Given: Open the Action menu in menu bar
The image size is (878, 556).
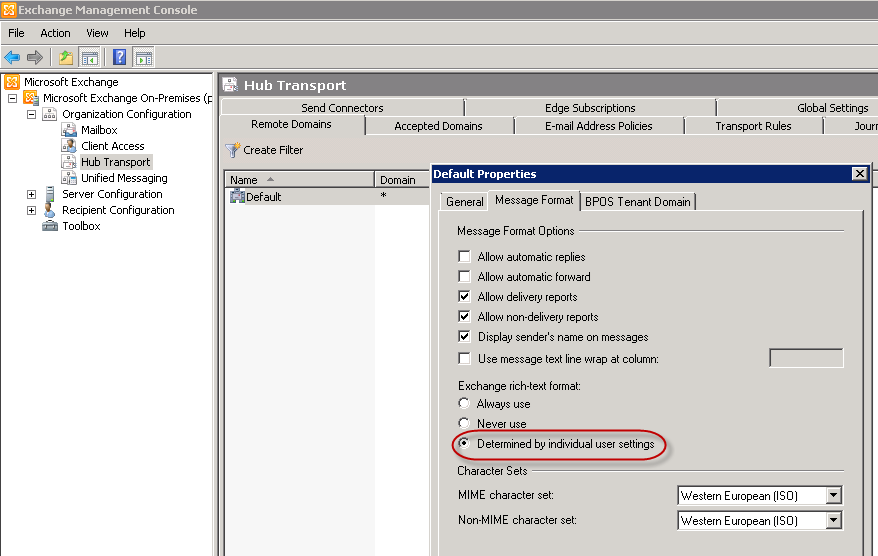Looking at the screenshot, I should pos(55,33).
